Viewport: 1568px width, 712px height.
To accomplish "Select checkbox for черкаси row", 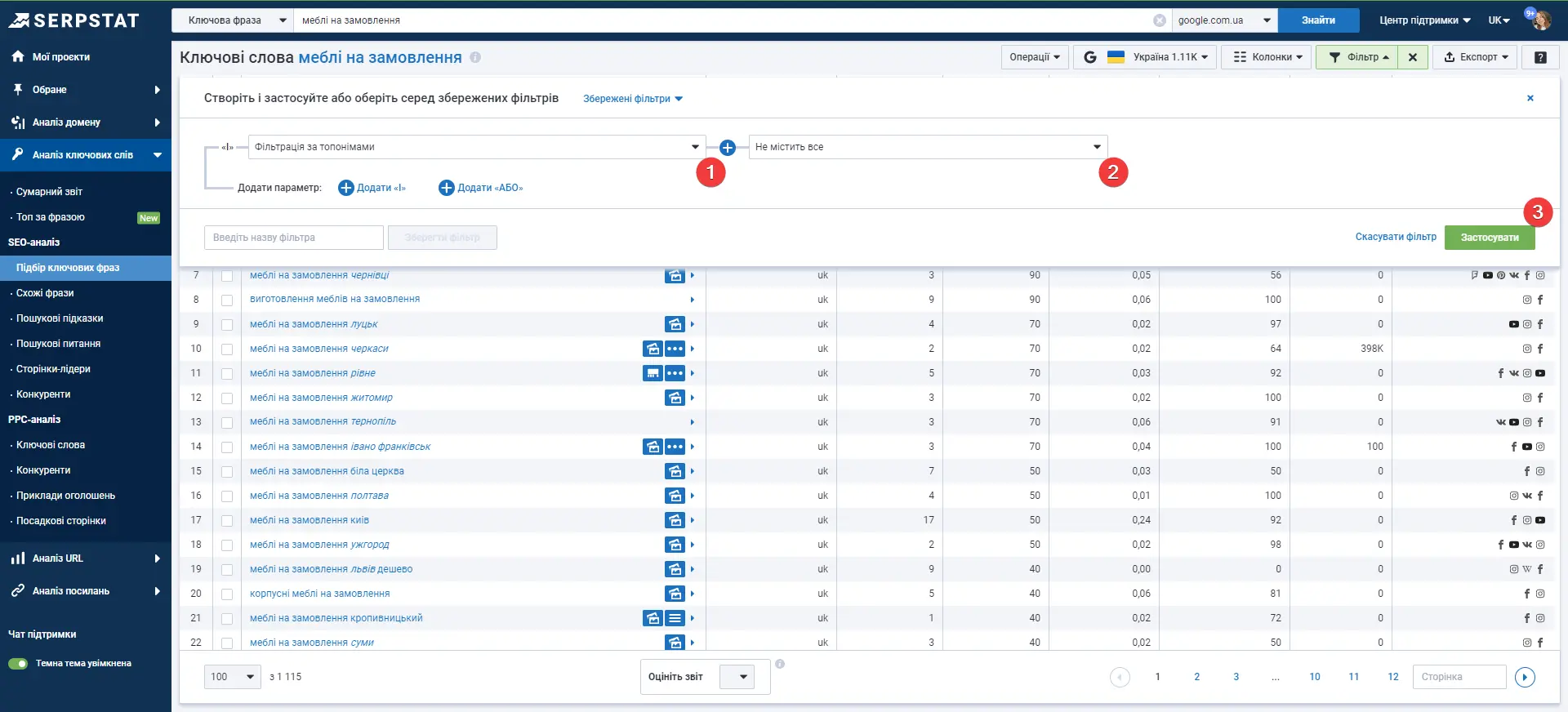I will point(227,349).
